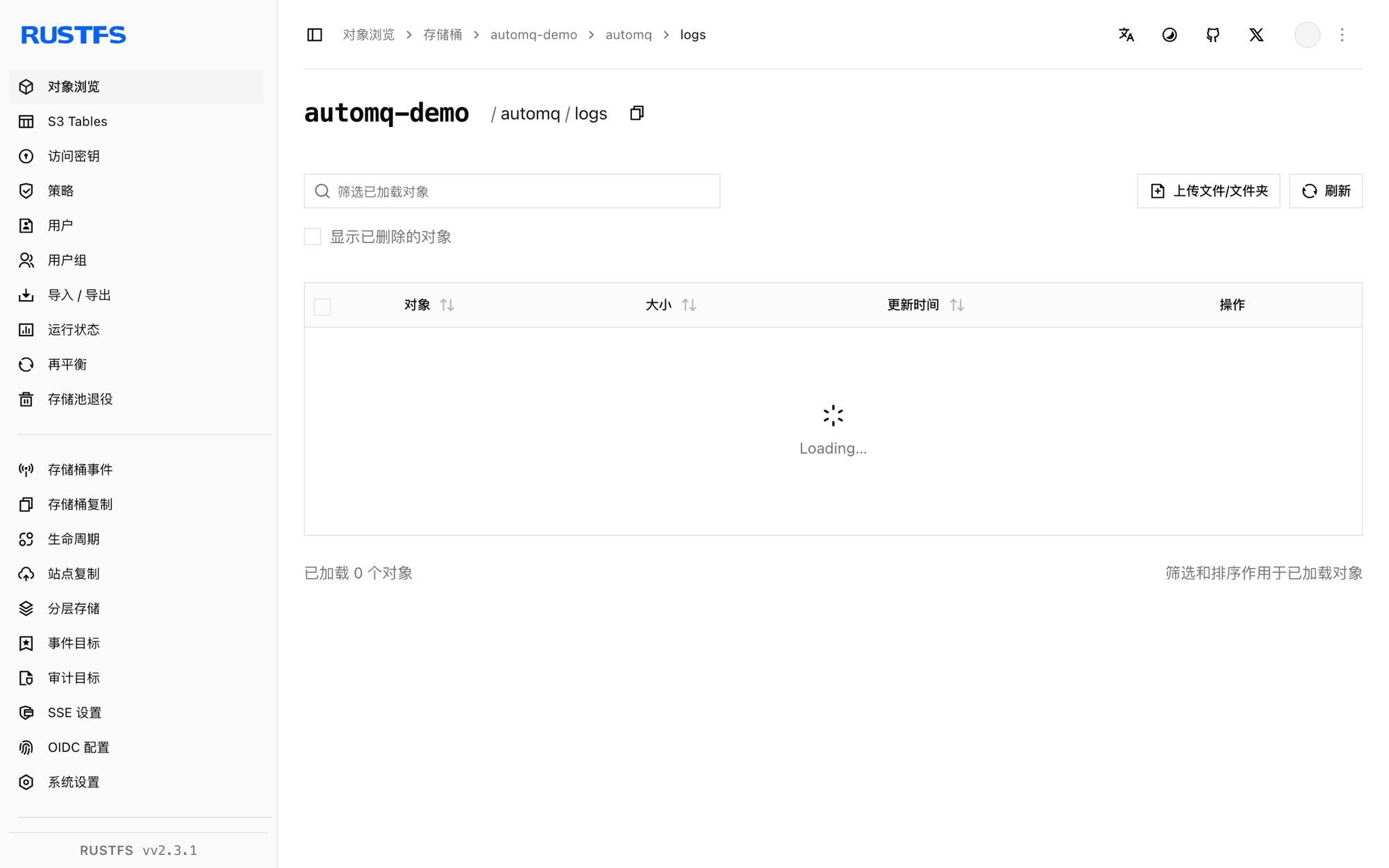The height and width of the screenshot is (868, 1389).
Task: Open 对象浏览 in the sidebar
Action: pyautogui.click(x=136, y=87)
